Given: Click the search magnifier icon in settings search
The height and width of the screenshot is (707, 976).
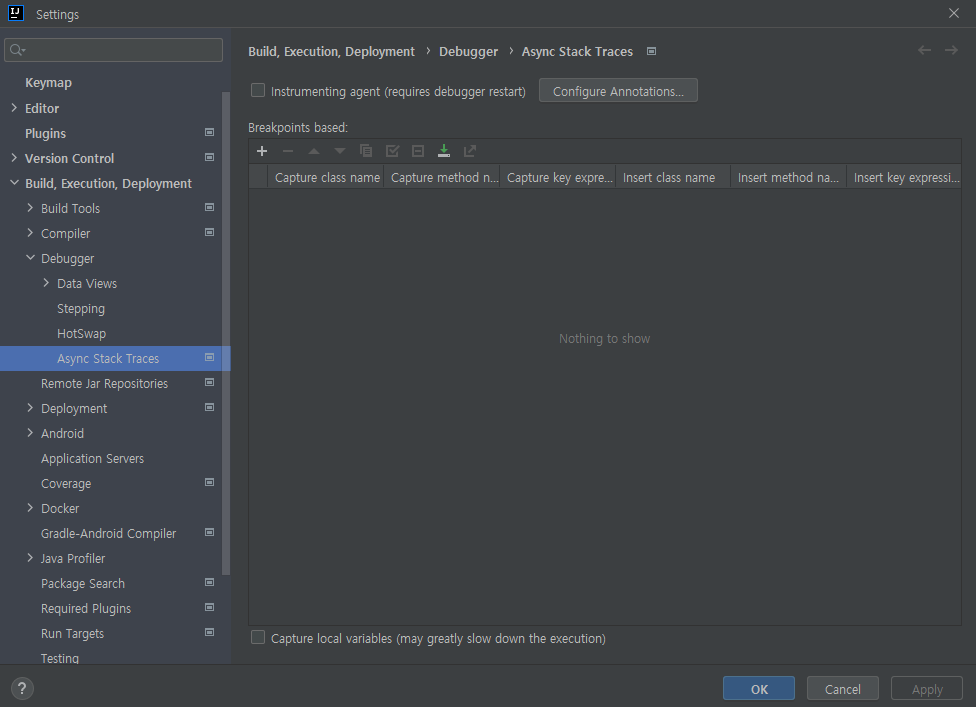Looking at the screenshot, I should tap(17, 50).
